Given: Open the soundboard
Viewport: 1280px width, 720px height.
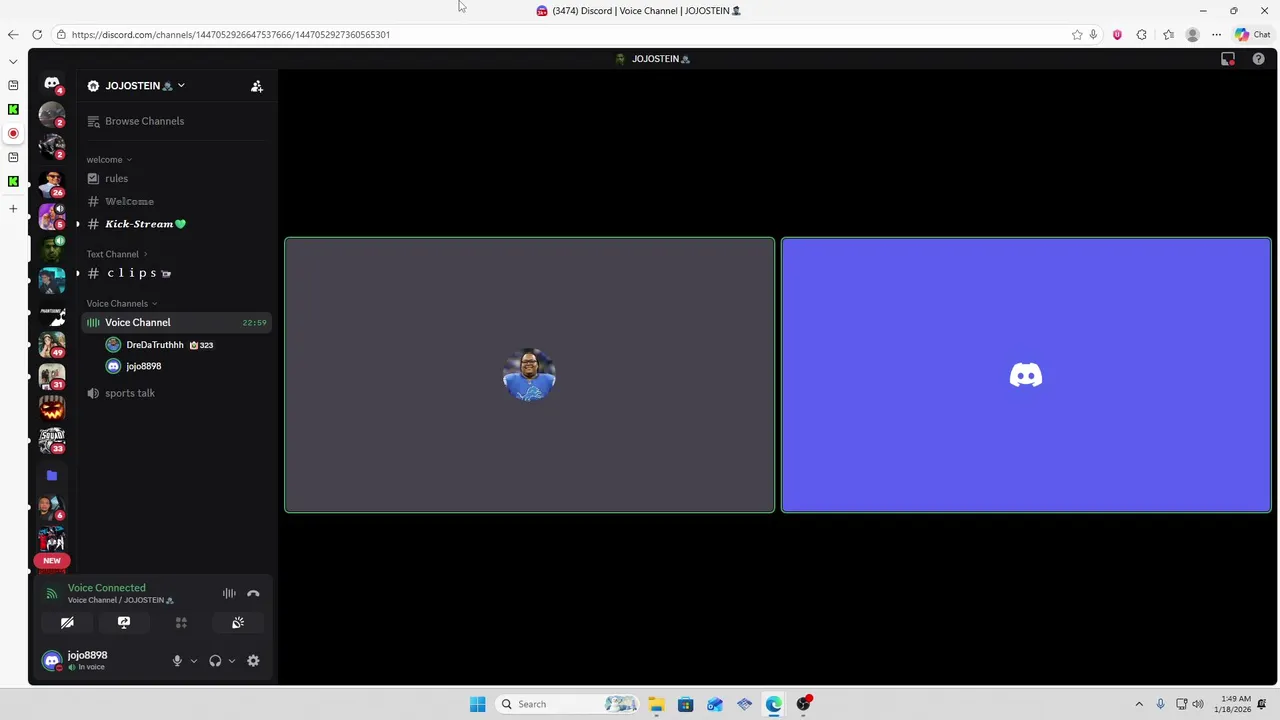Looking at the screenshot, I should (238, 623).
